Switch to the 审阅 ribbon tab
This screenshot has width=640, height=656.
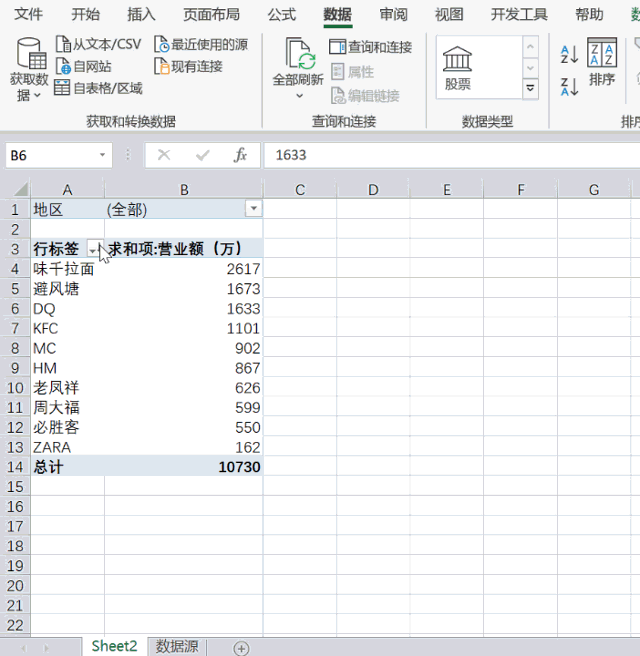(x=393, y=14)
